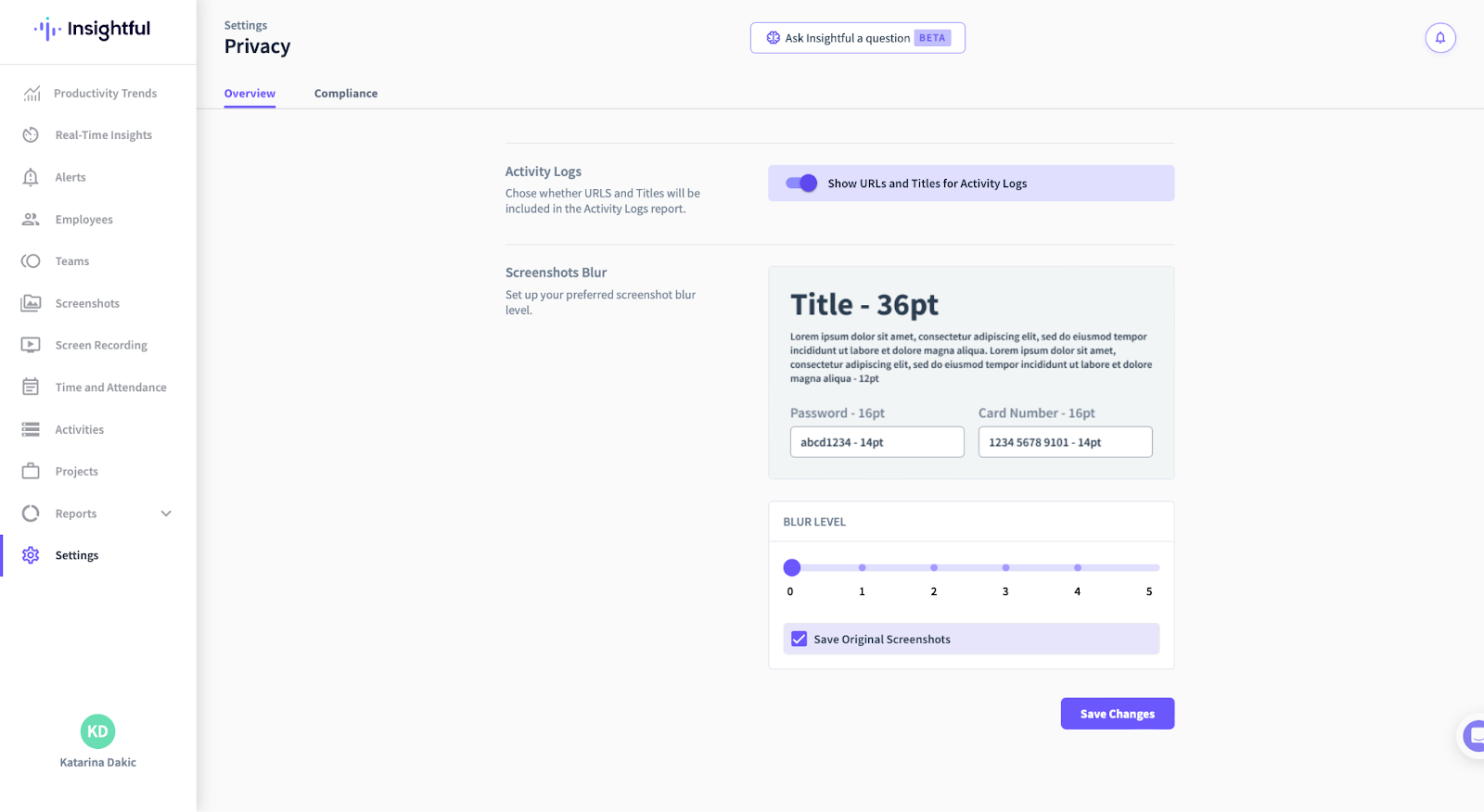Viewport: 1484px width, 812px height.
Task: Click the KD user avatar
Action: (x=97, y=731)
